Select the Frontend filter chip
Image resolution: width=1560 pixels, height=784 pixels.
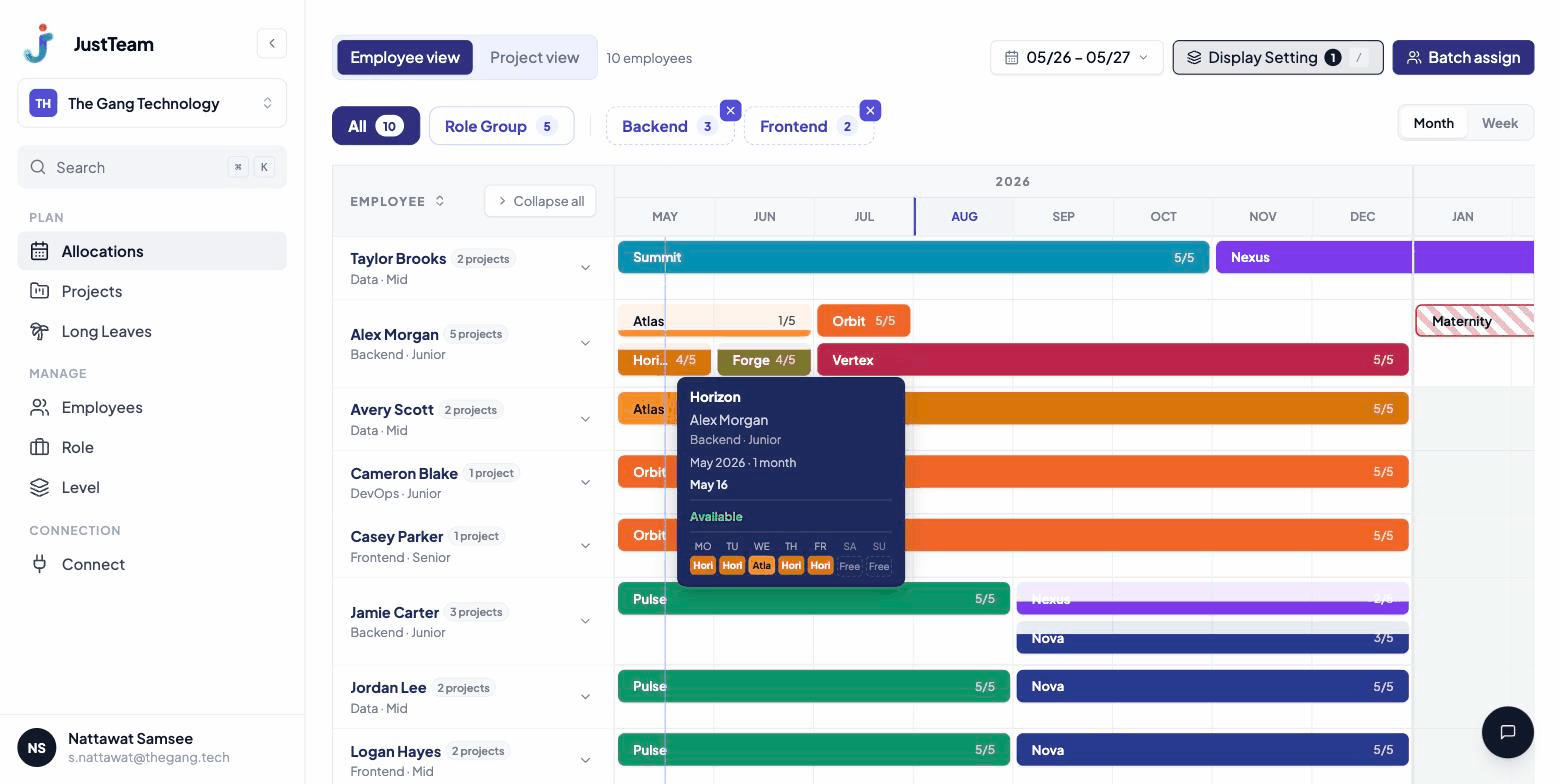[808, 126]
